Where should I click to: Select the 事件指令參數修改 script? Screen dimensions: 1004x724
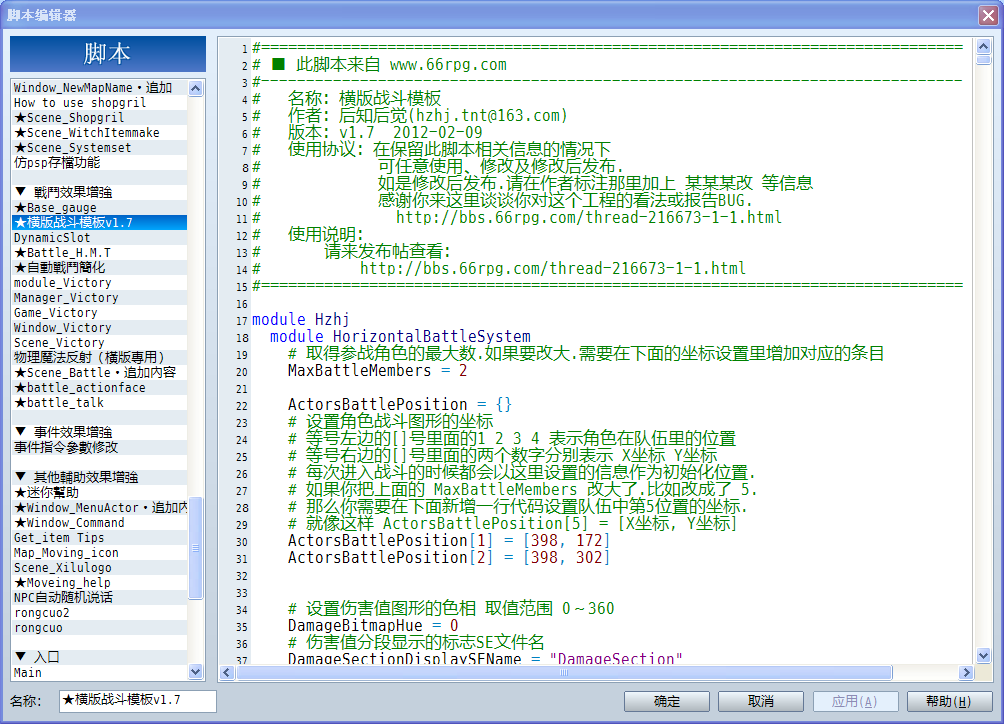(100, 448)
